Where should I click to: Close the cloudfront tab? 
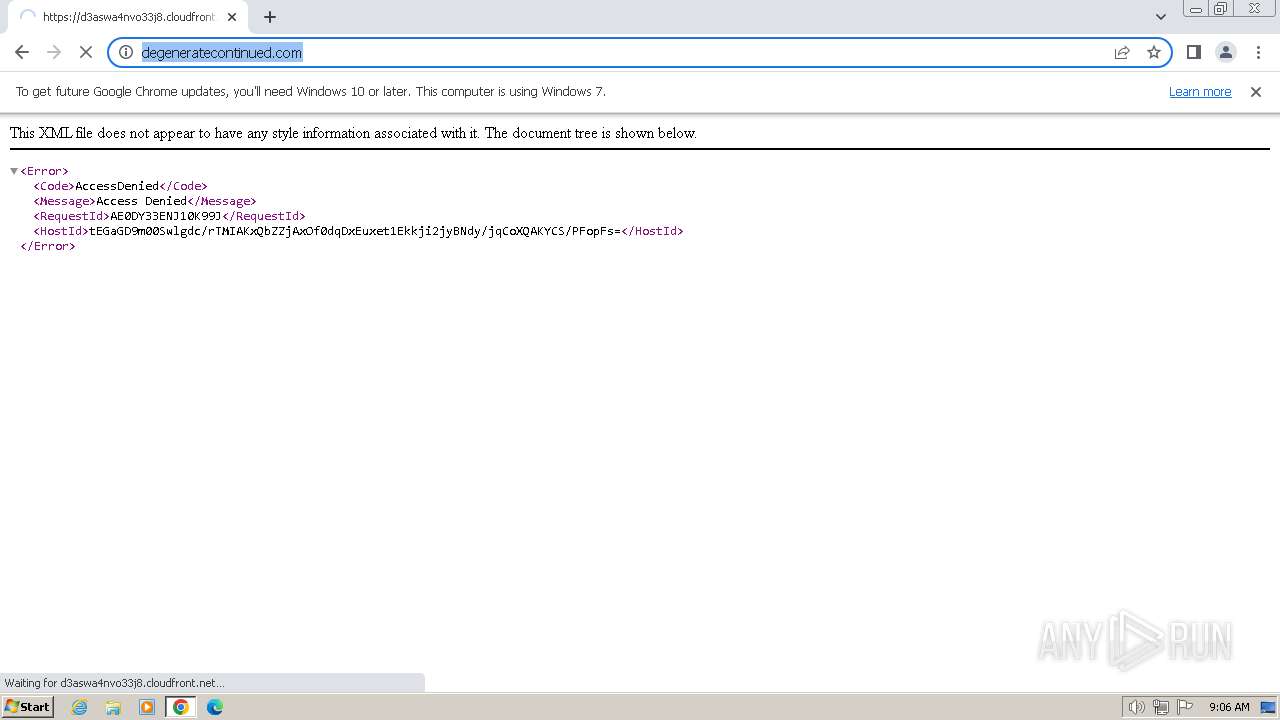tap(232, 17)
